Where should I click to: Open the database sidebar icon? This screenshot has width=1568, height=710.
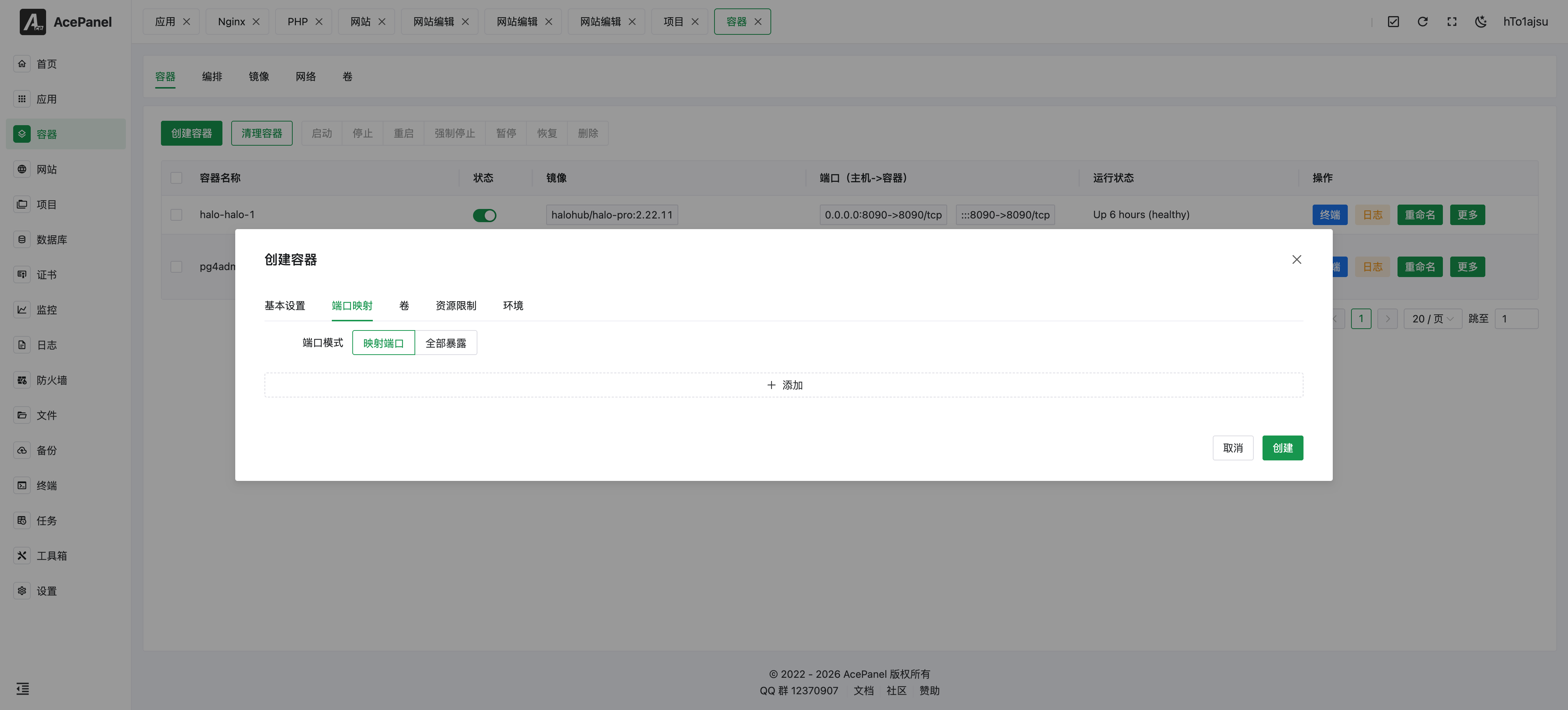(22, 239)
